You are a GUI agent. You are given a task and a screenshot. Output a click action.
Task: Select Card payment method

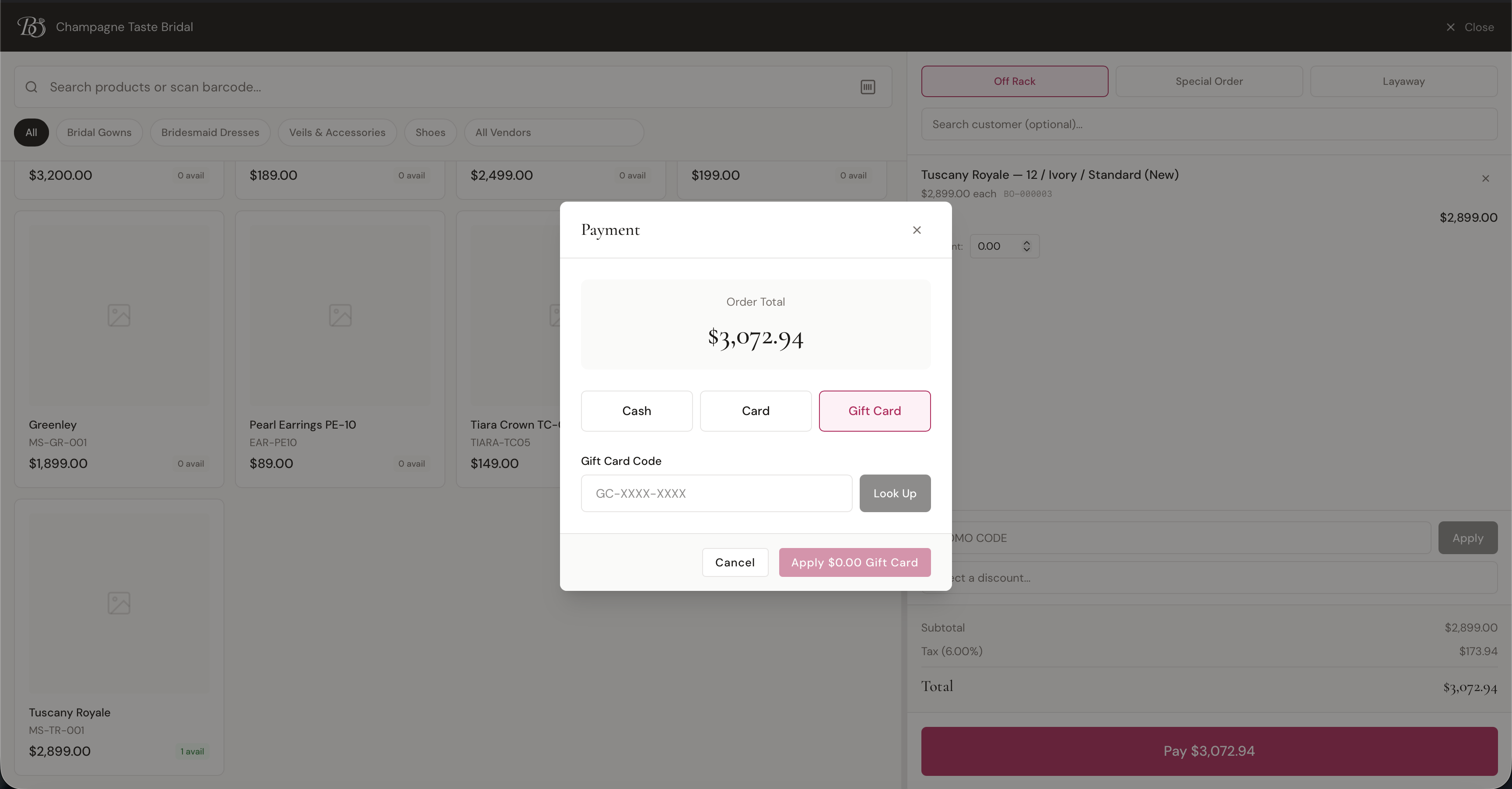point(755,411)
